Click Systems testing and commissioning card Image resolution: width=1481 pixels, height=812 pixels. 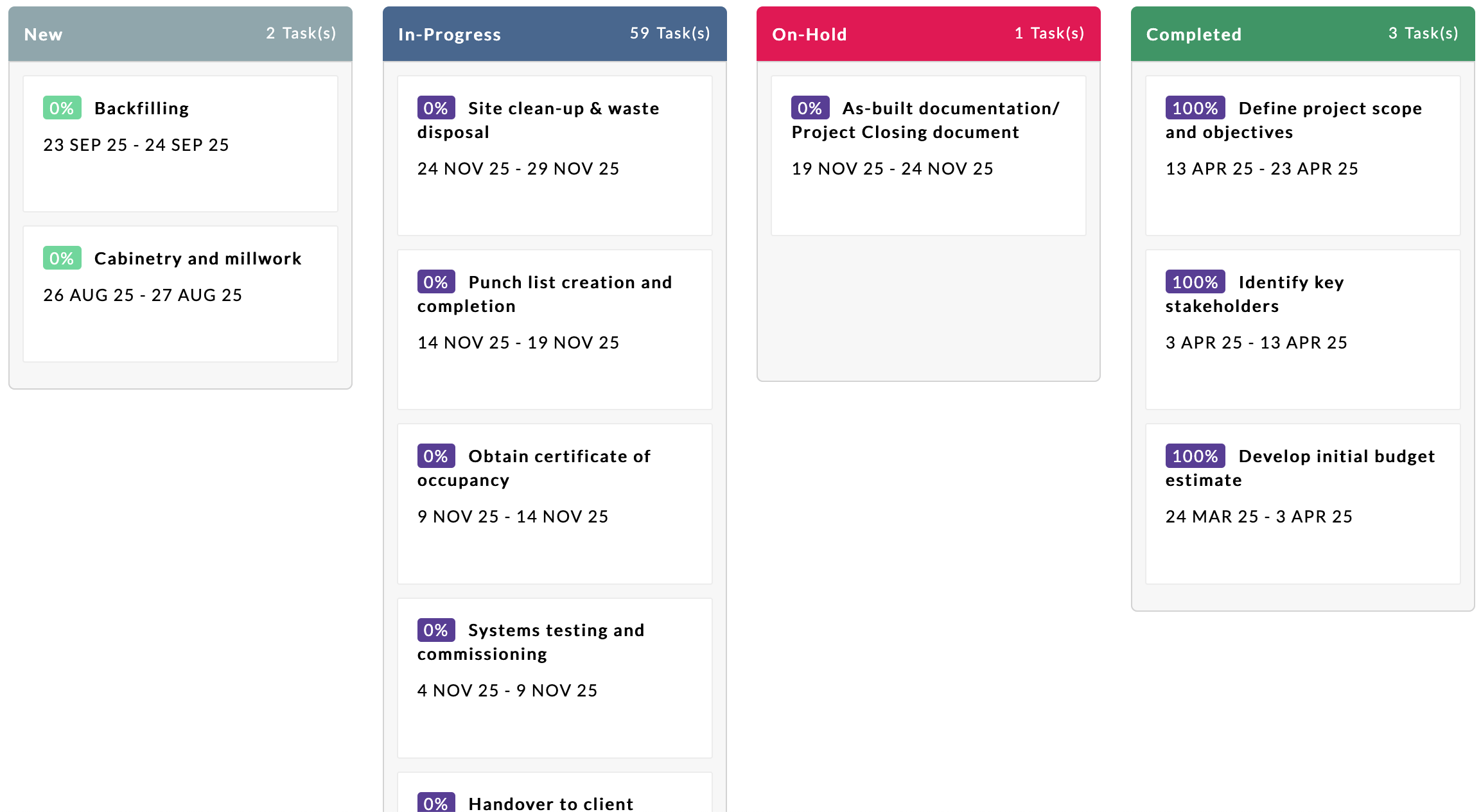point(554,678)
